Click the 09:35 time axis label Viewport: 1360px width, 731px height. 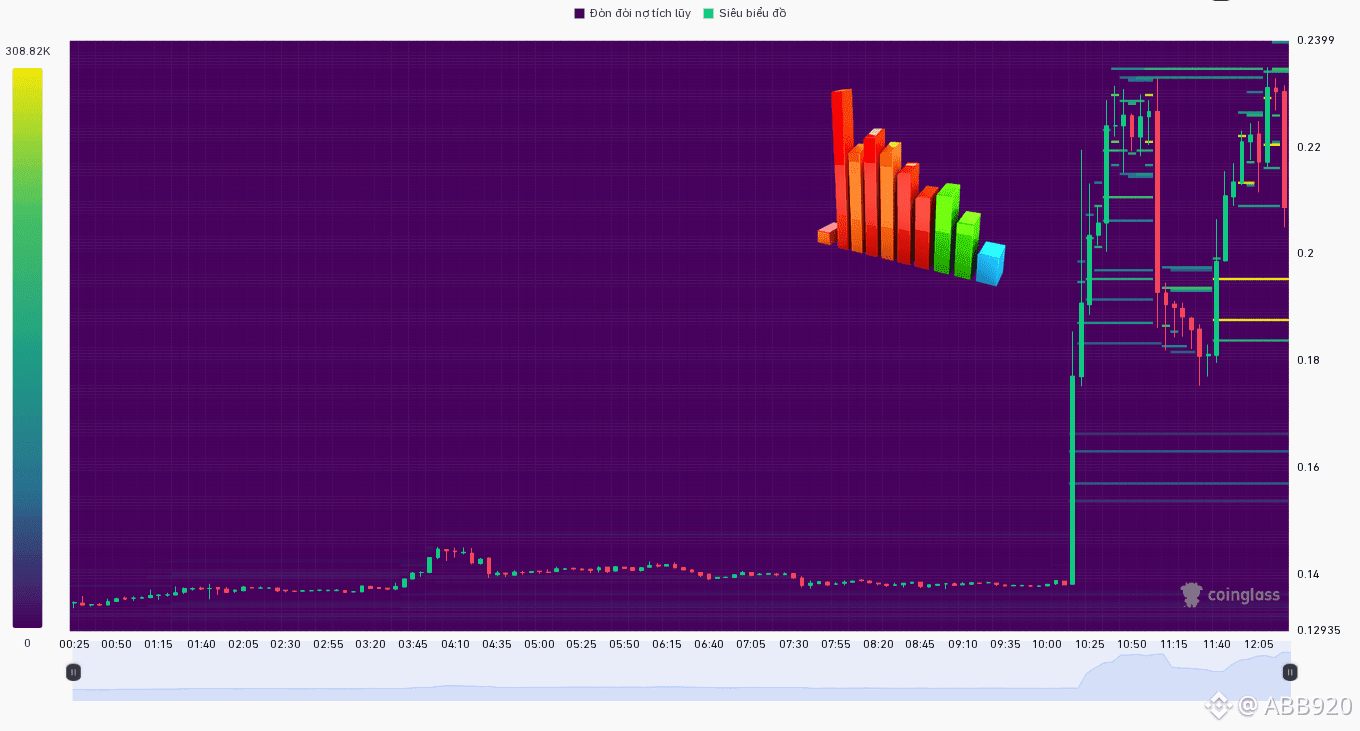coord(1005,644)
